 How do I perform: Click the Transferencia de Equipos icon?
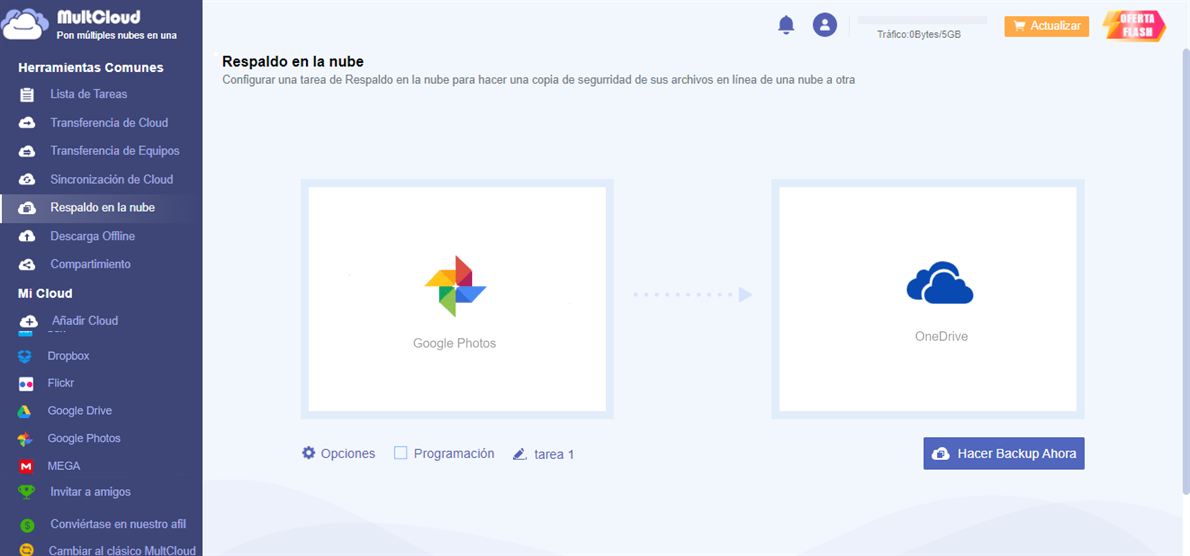click(27, 151)
